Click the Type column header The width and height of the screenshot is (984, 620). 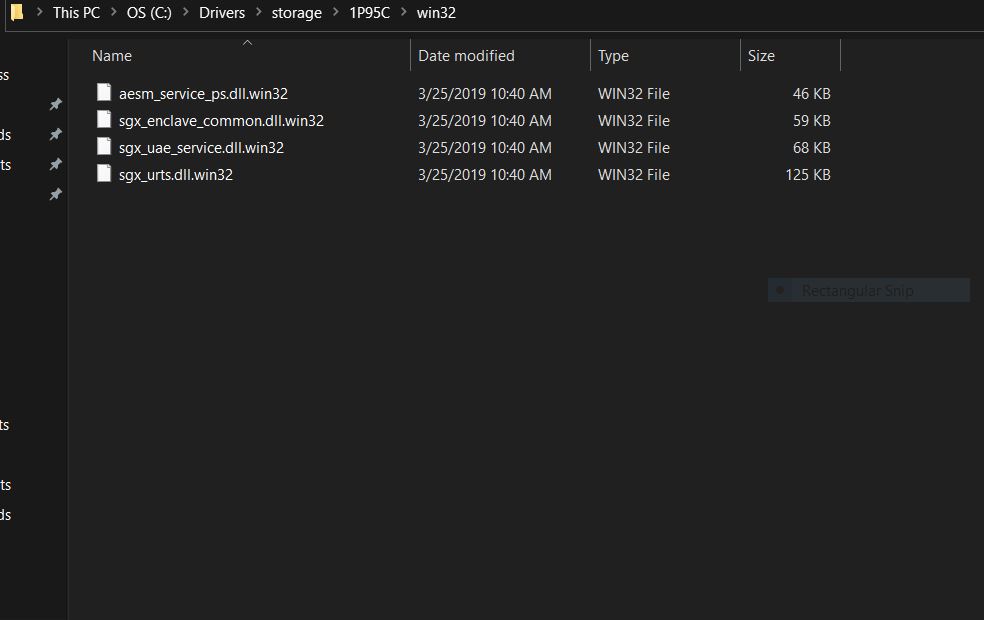(613, 55)
